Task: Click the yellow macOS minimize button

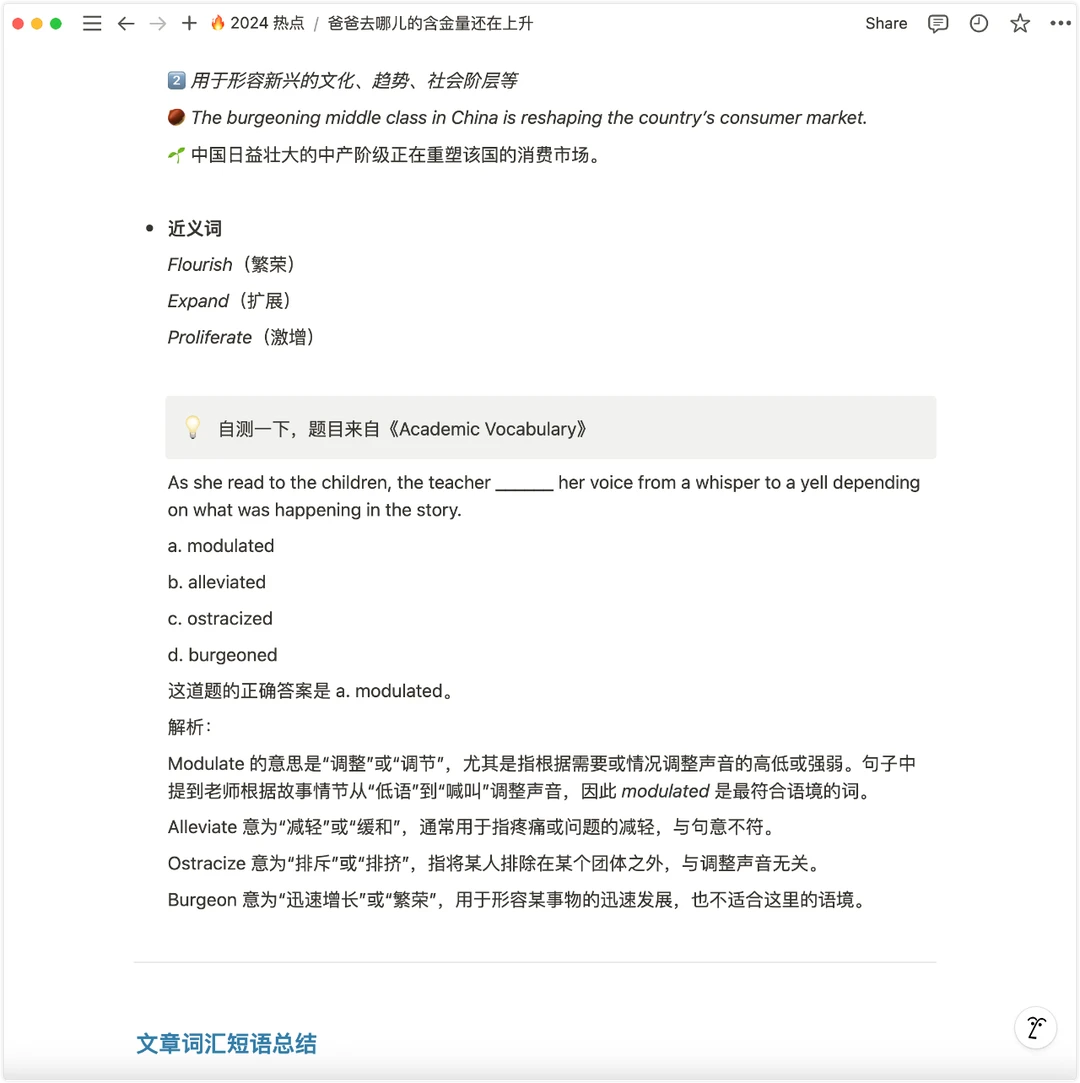Action: (37, 23)
